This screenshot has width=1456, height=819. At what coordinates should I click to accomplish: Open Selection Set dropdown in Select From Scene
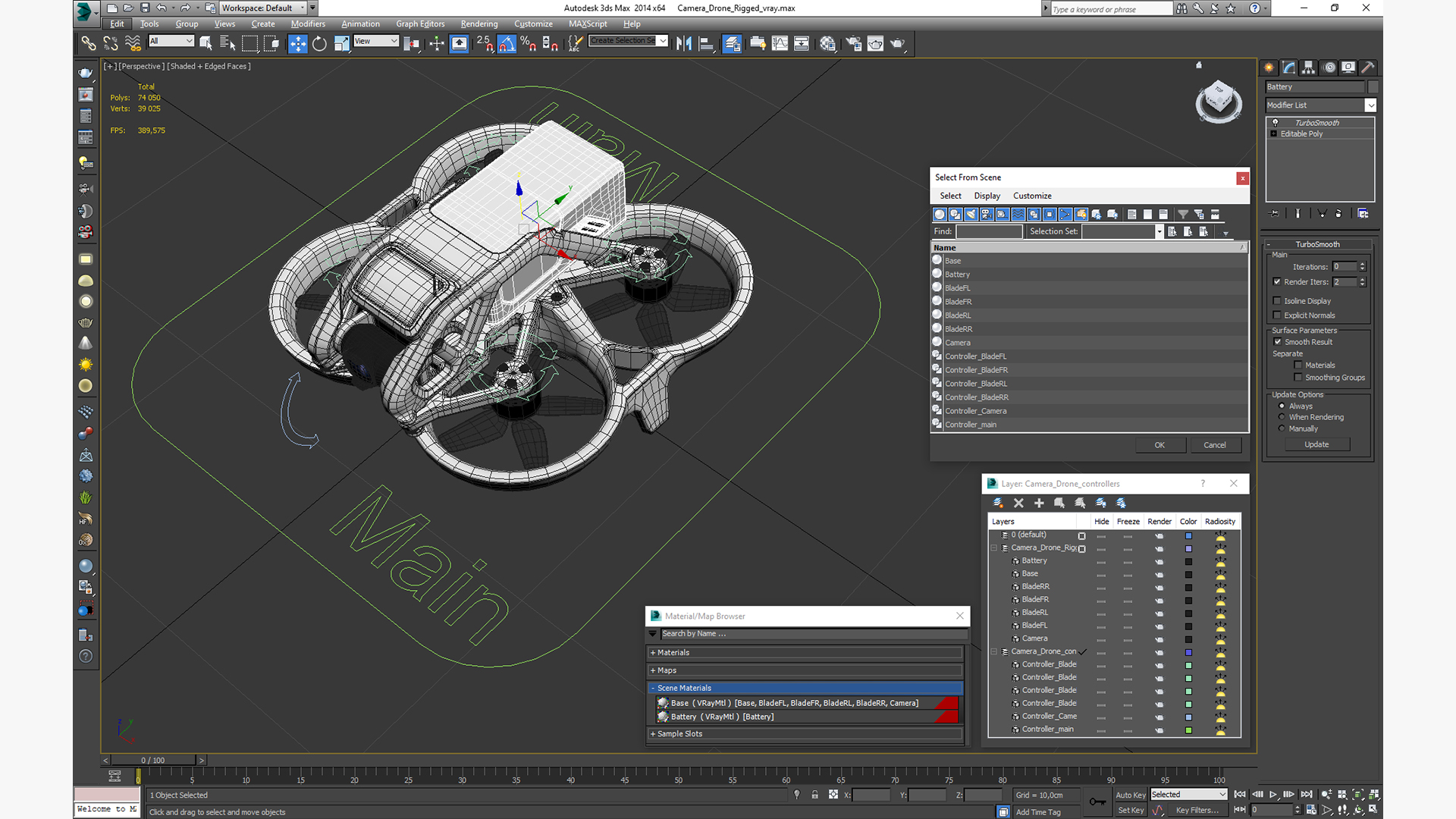point(1159,231)
